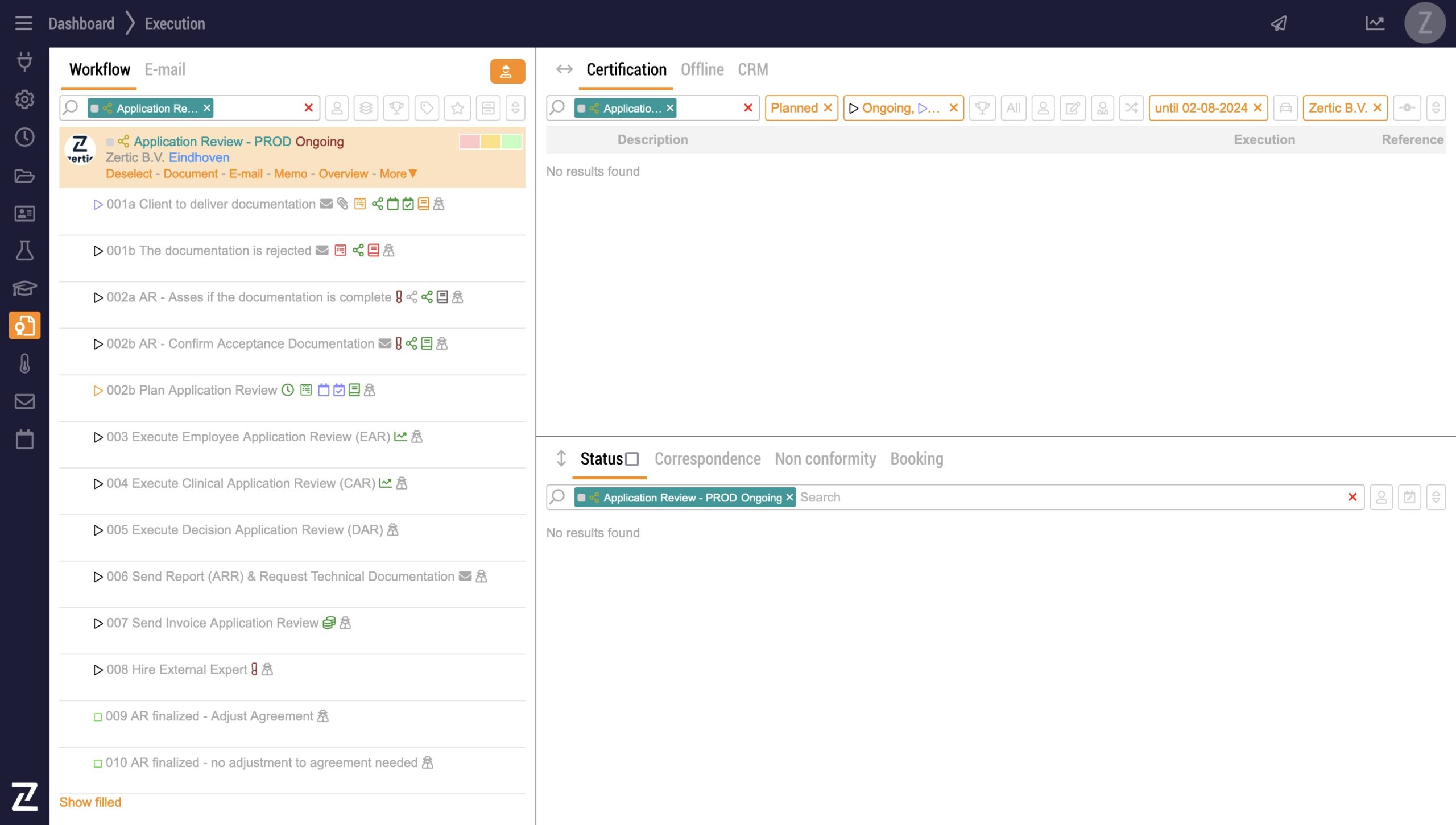Switch to the Offline tab
Image resolution: width=1456 pixels, height=825 pixels.
coord(702,69)
